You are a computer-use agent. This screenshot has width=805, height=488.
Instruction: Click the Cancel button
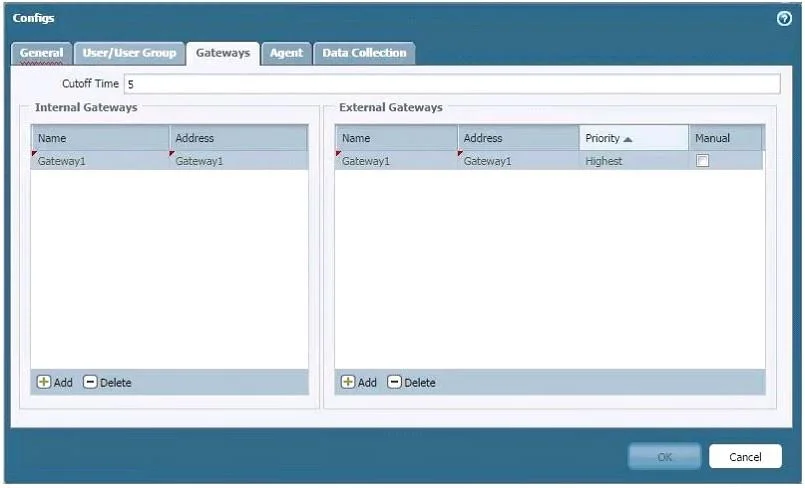[x=745, y=456]
